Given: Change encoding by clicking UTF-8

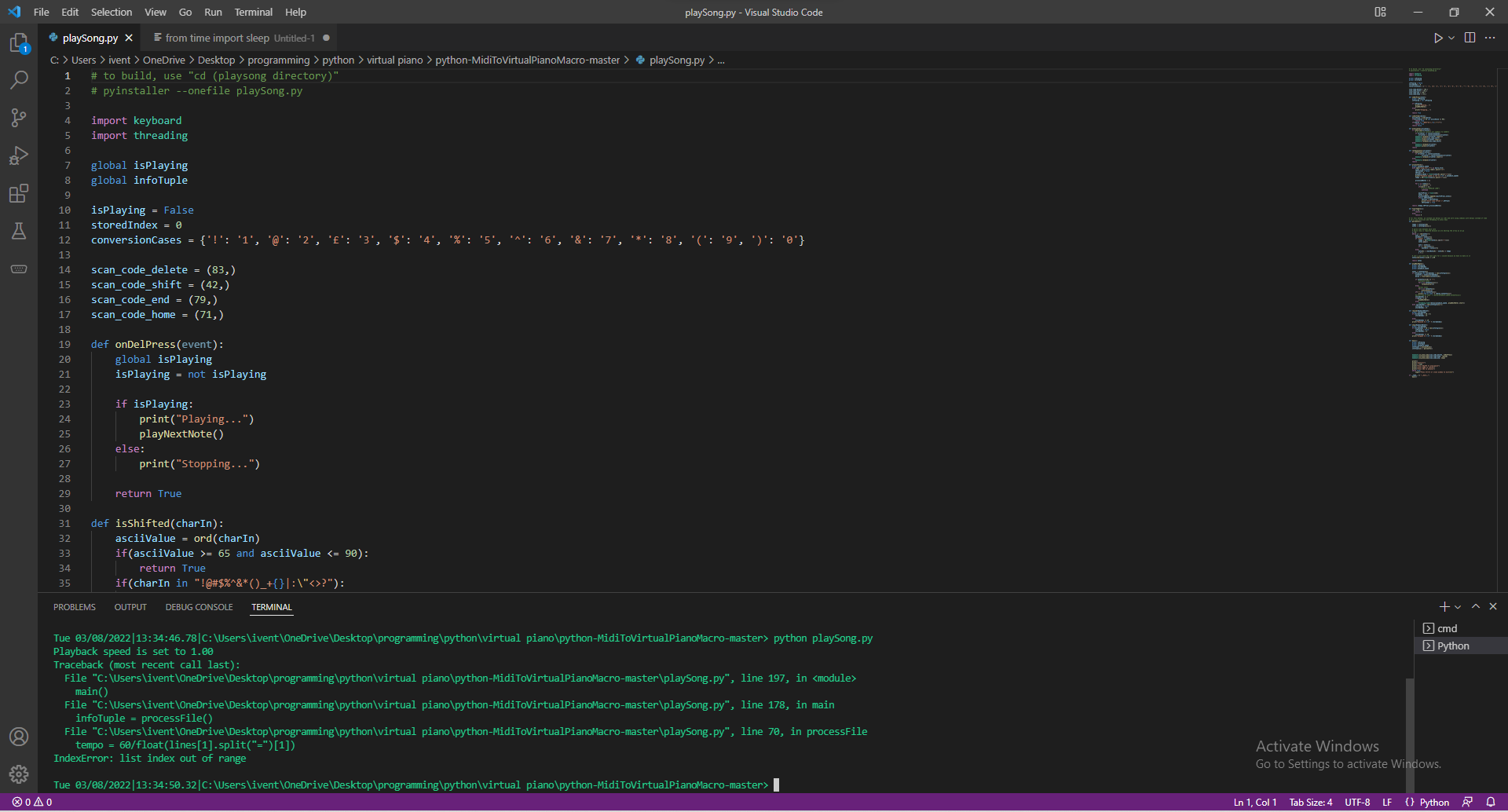Looking at the screenshot, I should 1357,802.
